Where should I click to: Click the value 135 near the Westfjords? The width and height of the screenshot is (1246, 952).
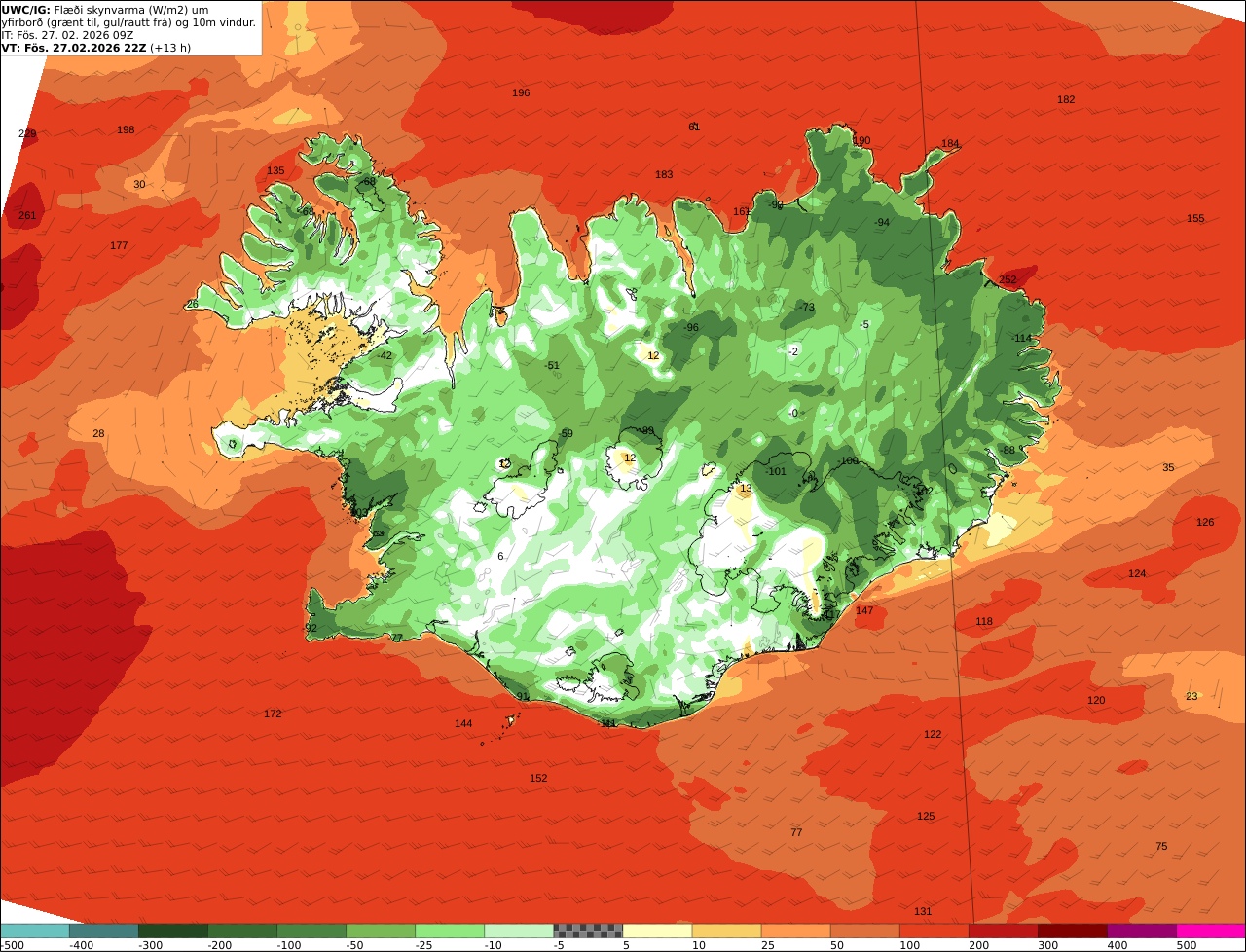[275, 170]
